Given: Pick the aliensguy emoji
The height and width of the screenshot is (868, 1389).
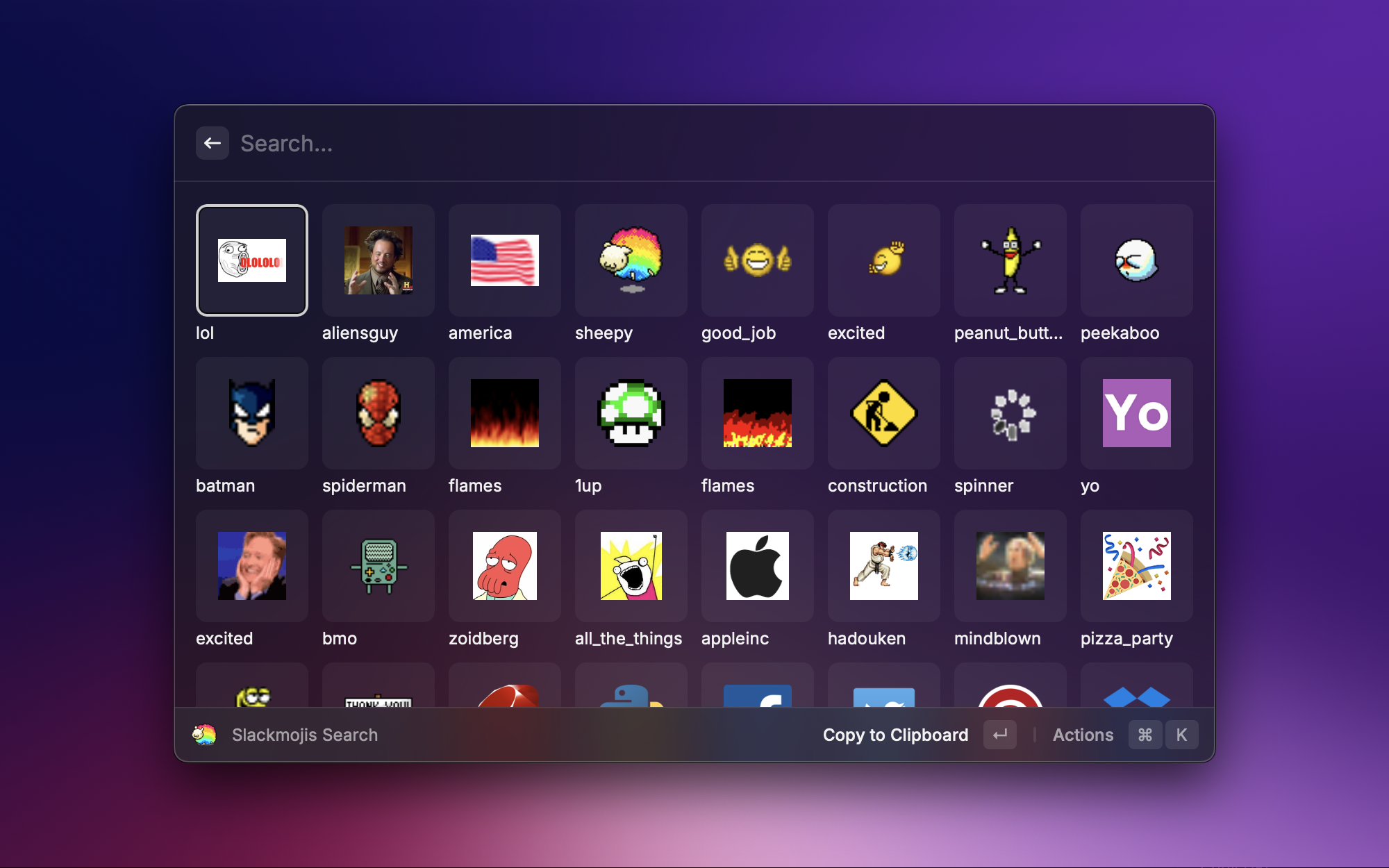Looking at the screenshot, I should [379, 260].
